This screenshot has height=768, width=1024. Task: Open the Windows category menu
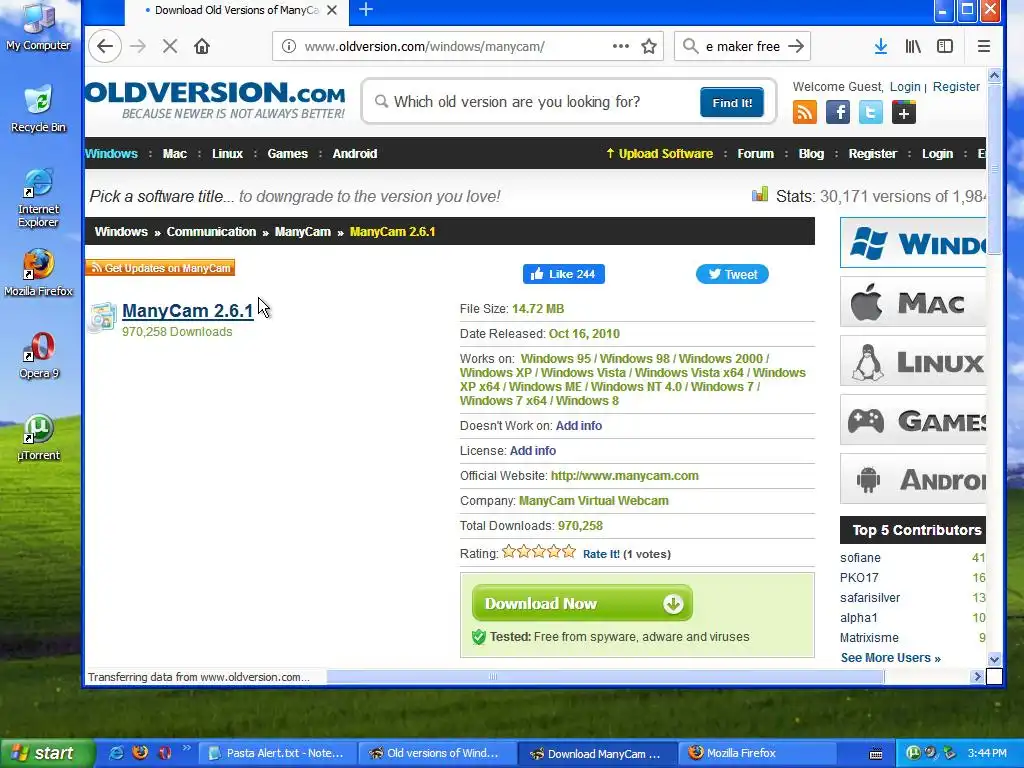coord(111,153)
